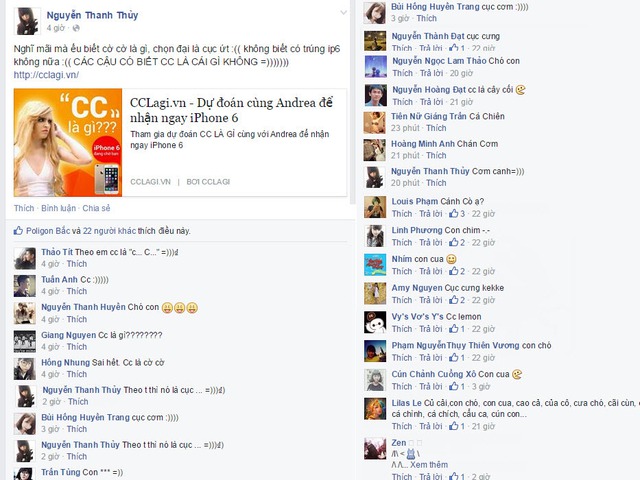This screenshot has width=640, height=480.
Task: Like Hồng Nhung's comment
Action: 77,374
